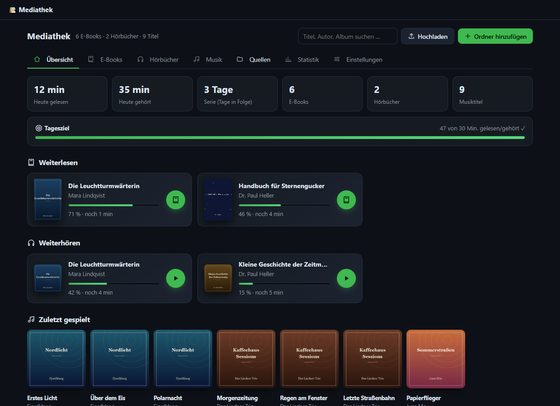The width and height of the screenshot is (560, 406).
Task: Click the Mediathek app logo icon
Action: pos(12,10)
